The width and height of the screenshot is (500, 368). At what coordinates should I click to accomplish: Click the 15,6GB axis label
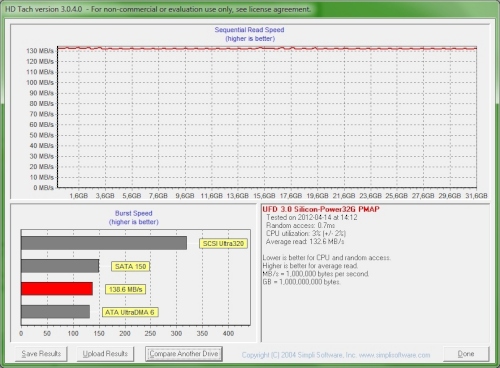click(264, 196)
